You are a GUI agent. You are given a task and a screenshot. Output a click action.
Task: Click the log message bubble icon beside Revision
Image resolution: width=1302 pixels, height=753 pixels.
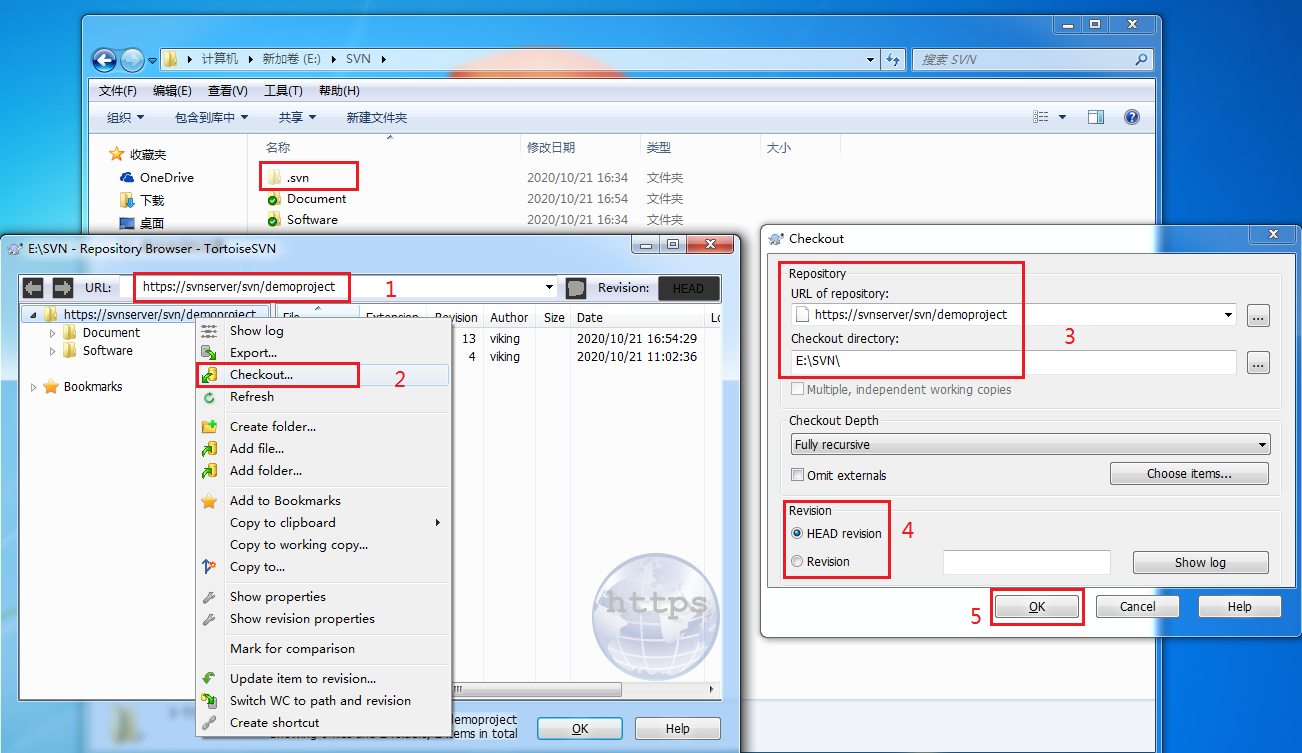[x=576, y=288]
